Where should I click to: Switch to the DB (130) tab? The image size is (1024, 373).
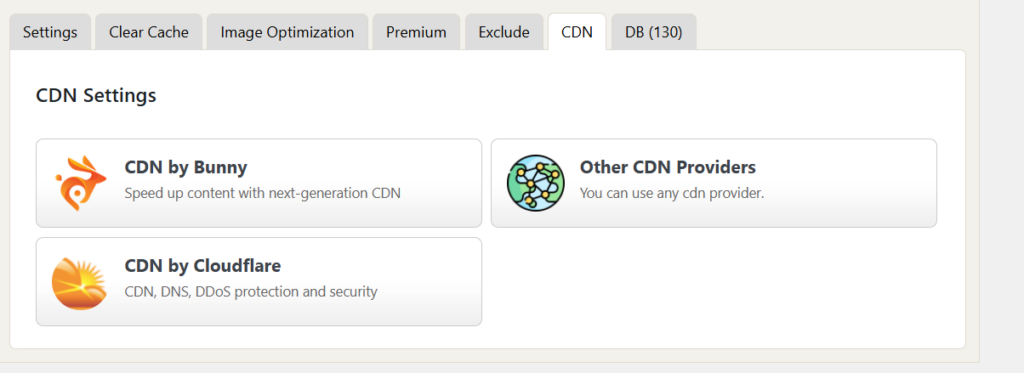[x=654, y=32]
